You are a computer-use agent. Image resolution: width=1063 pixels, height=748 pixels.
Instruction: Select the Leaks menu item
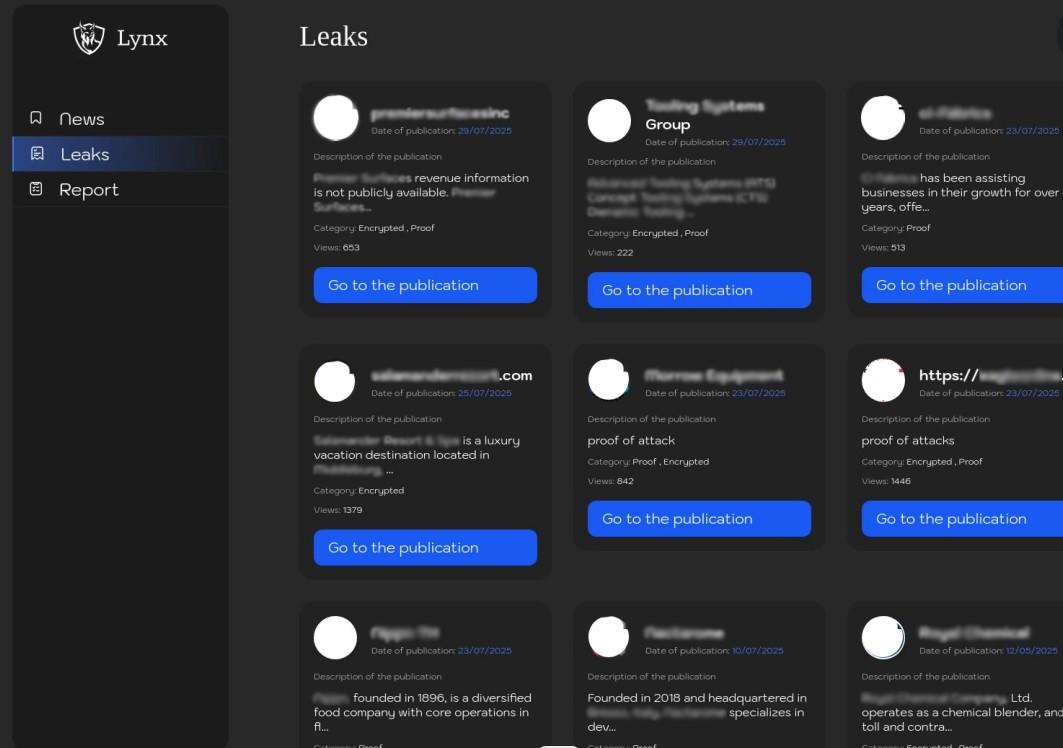coord(120,154)
